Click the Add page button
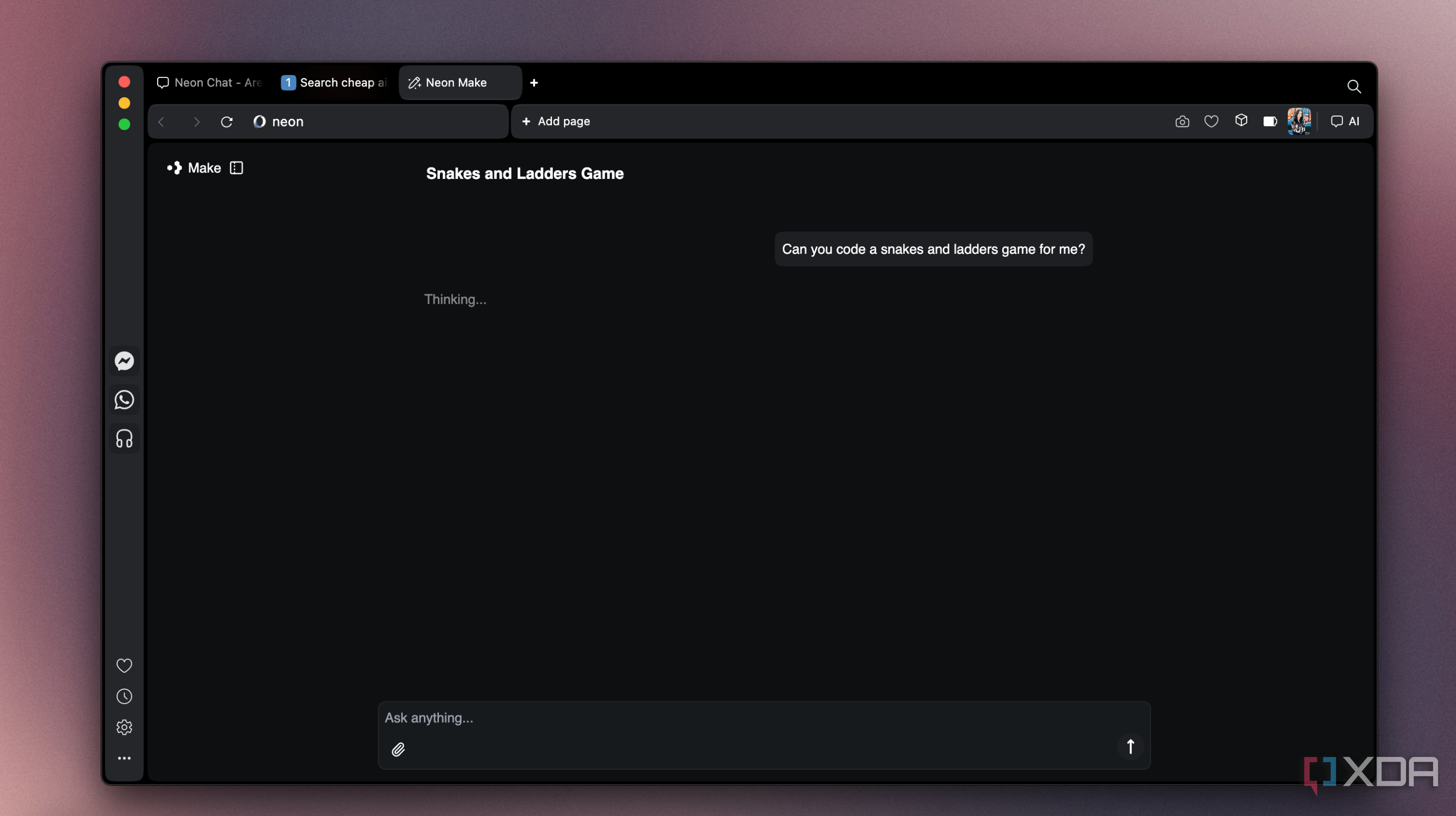Screen dimensions: 1456x816 click(x=555, y=121)
